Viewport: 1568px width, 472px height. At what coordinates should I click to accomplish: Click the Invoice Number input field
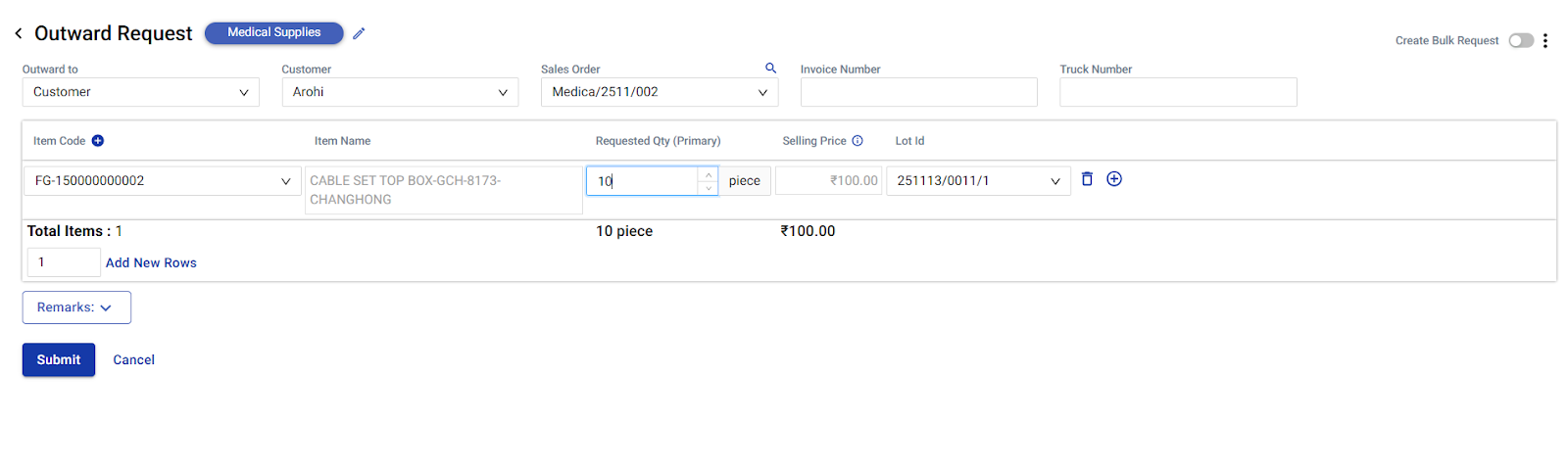coord(918,92)
